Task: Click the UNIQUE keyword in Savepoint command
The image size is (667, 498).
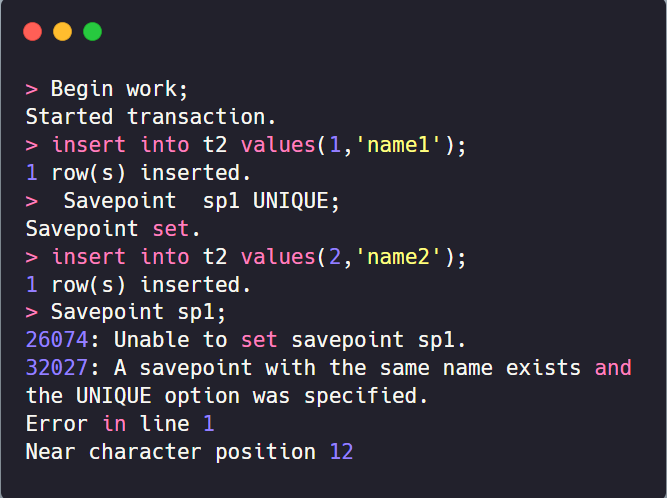Action: tap(291, 201)
